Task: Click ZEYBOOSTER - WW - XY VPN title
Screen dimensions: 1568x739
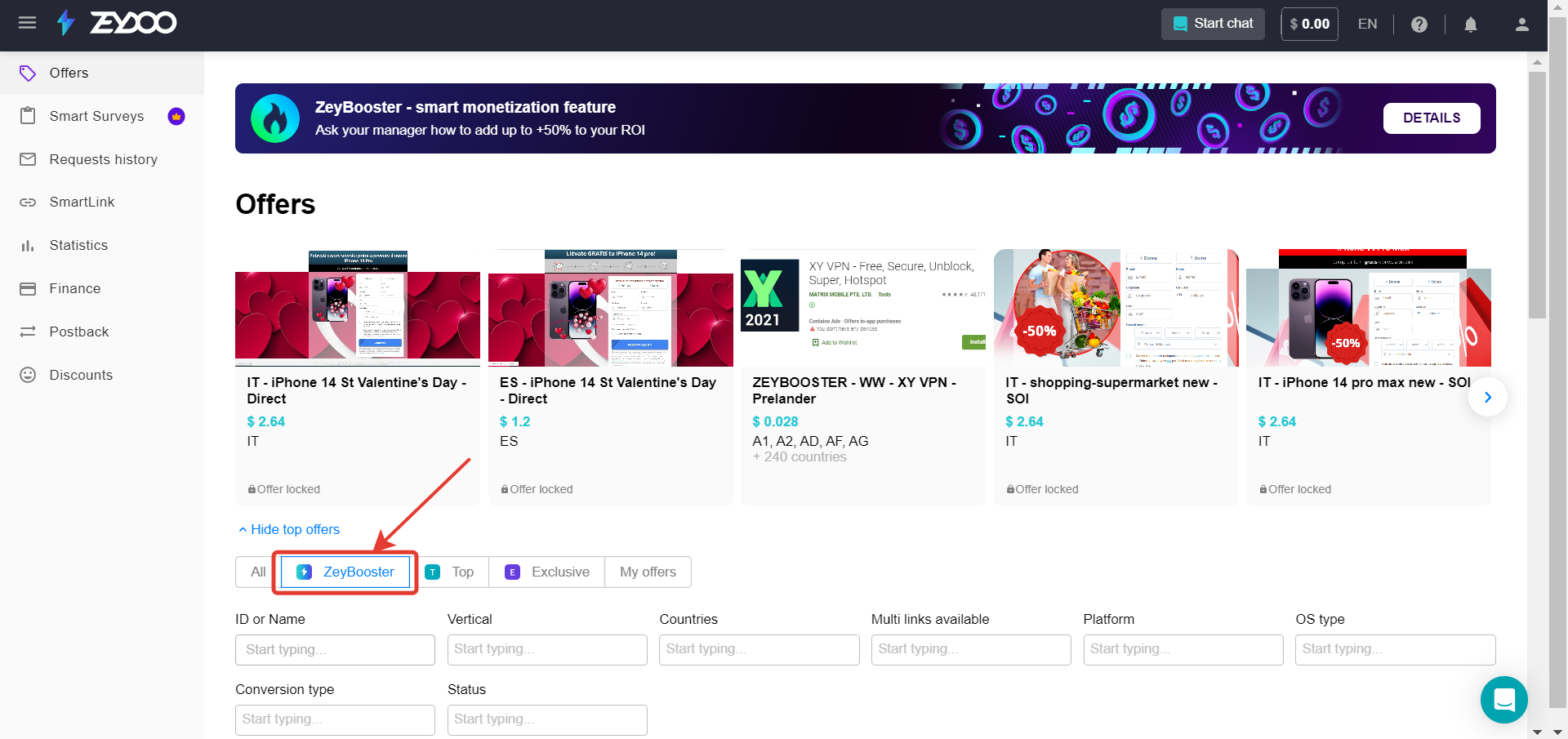Action: click(854, 390)
